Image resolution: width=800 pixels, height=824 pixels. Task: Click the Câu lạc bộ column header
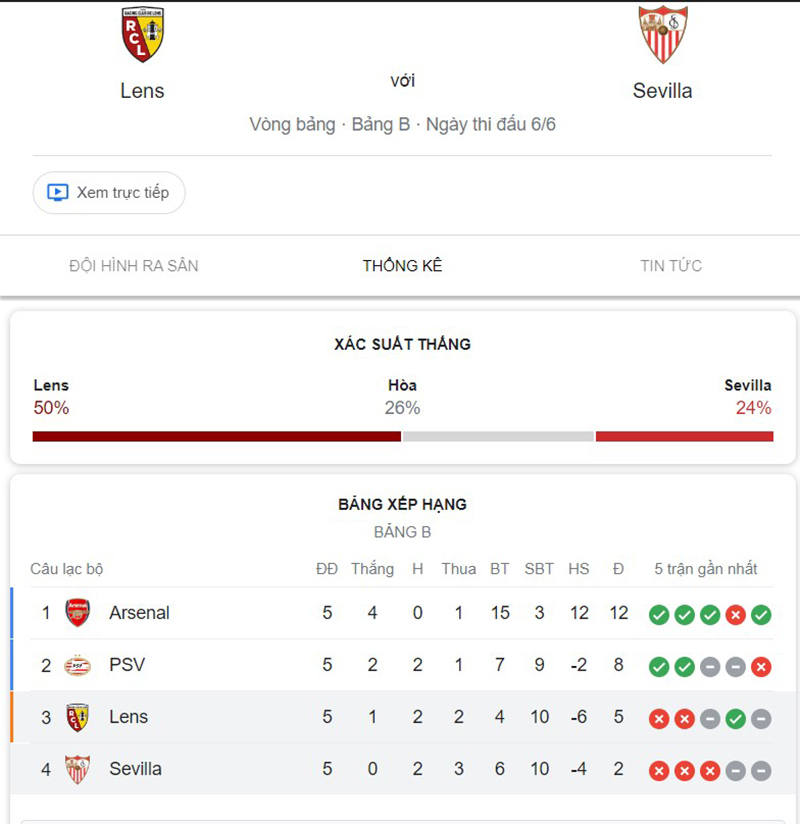(66, 568)
